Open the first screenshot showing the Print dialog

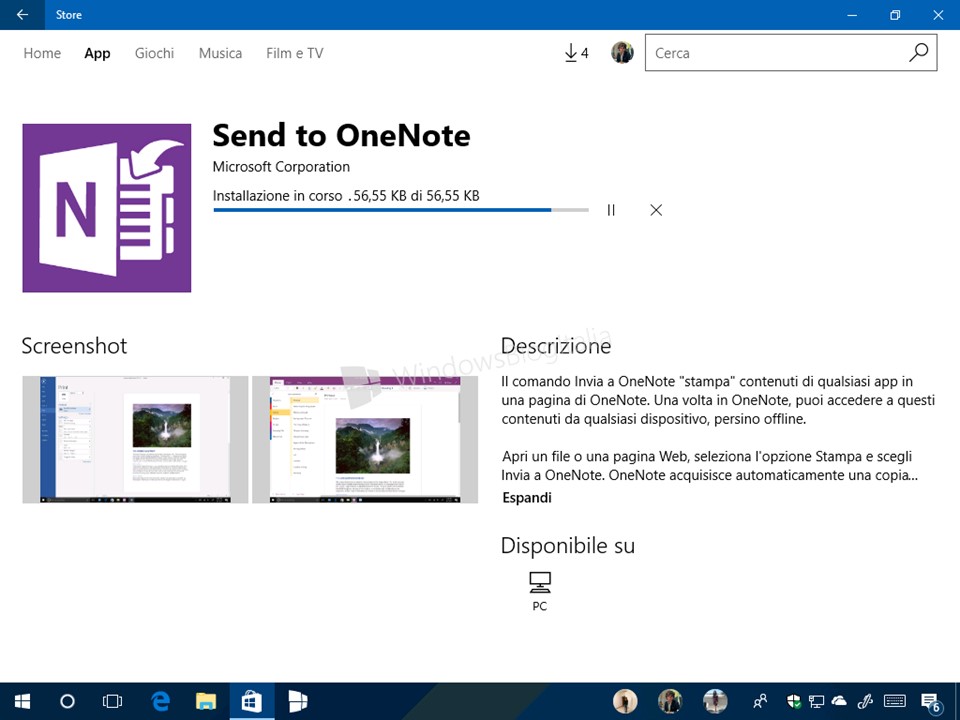coord(135,440)
